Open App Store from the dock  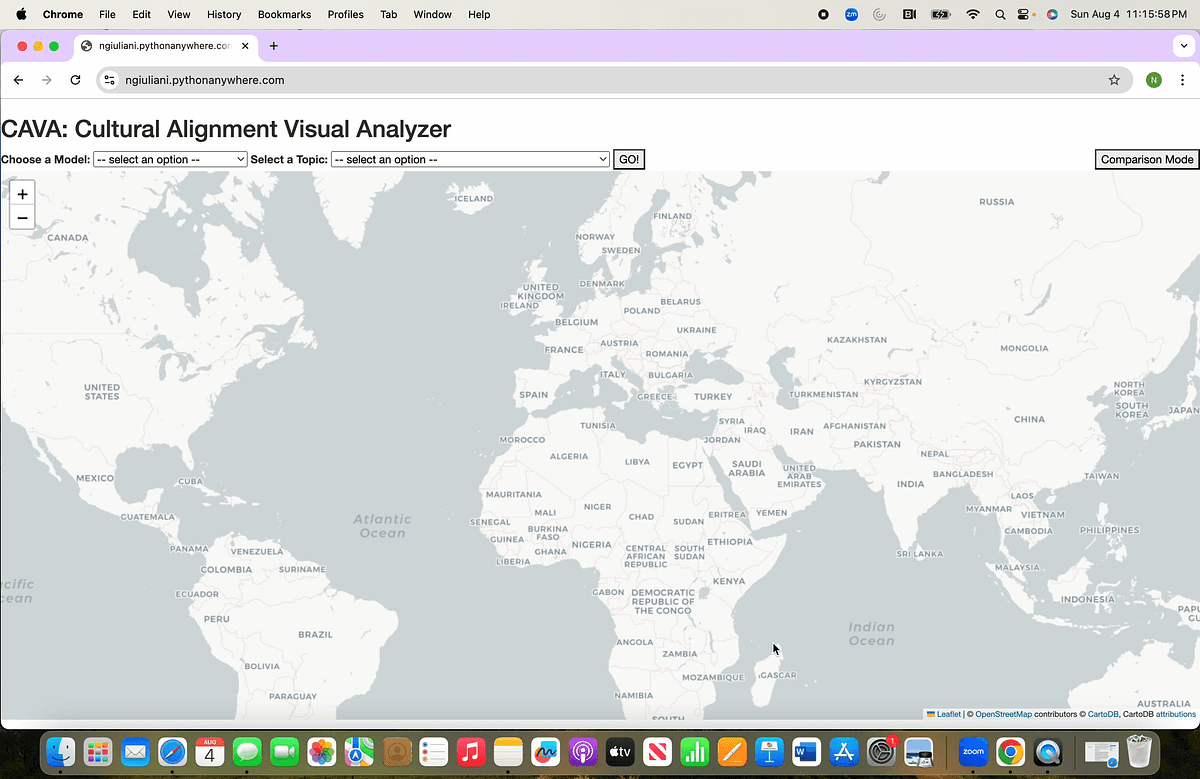(844, 751)
